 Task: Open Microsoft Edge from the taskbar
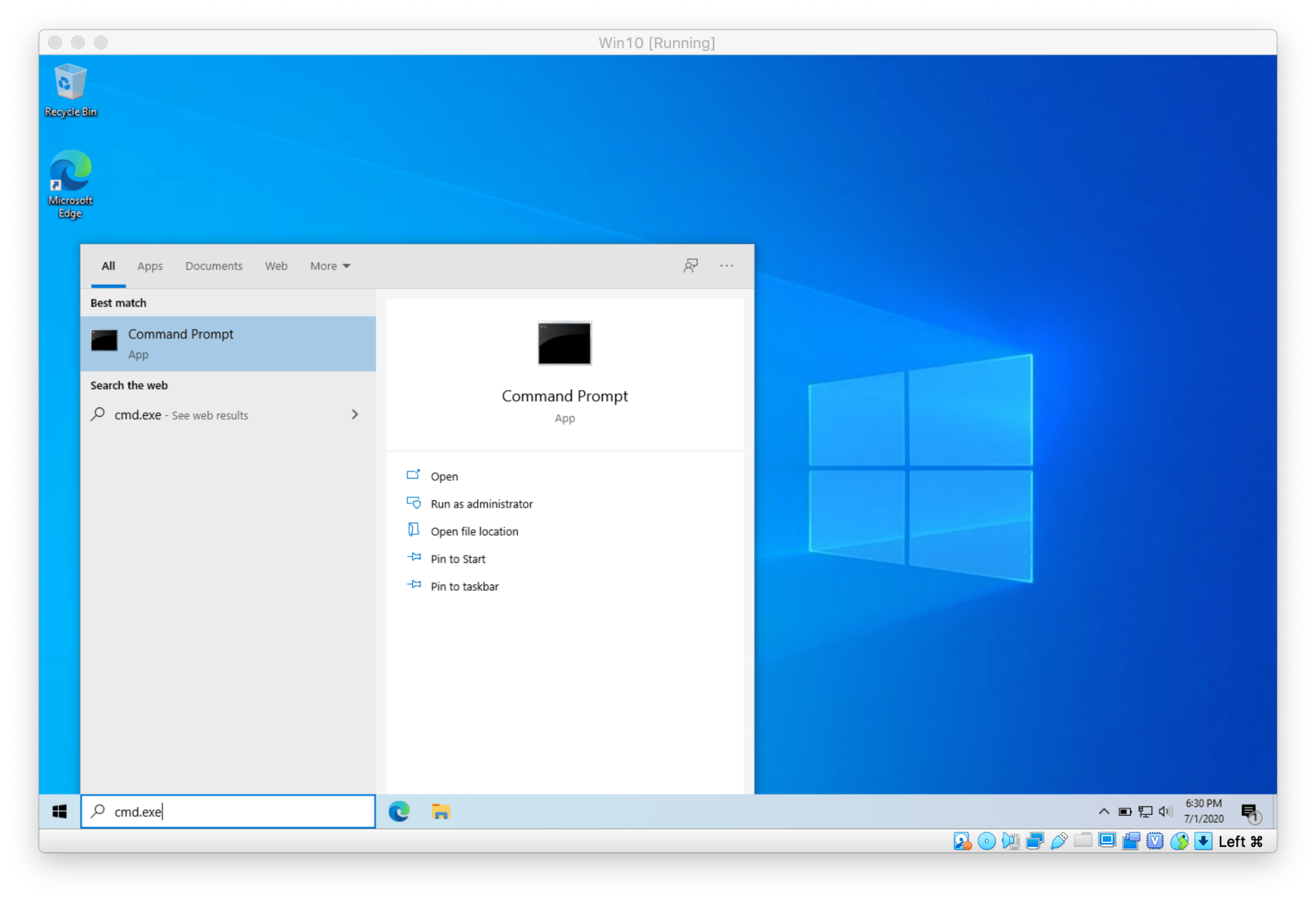pyautogui.click(x=399, y=811)
